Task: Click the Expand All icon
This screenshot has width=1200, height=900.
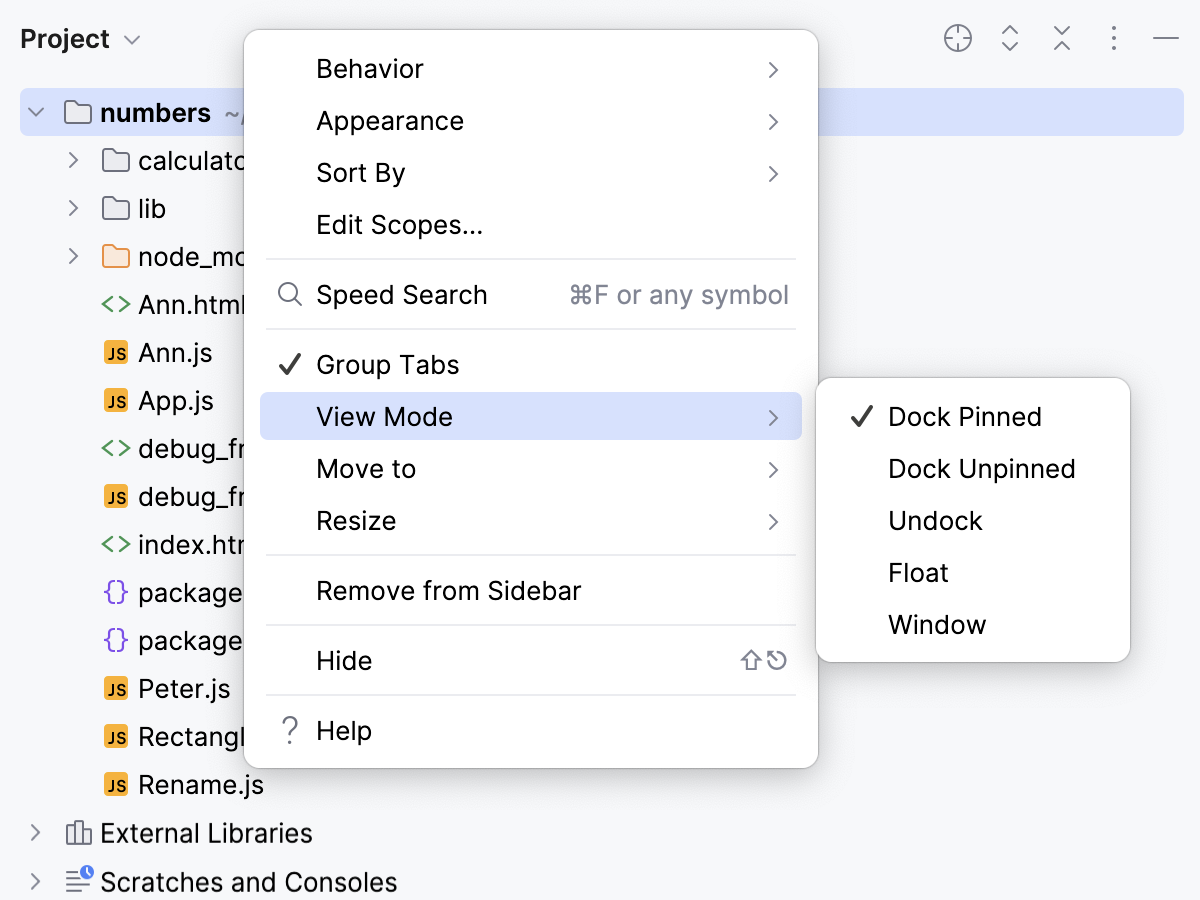Action: click(1009, 38)
